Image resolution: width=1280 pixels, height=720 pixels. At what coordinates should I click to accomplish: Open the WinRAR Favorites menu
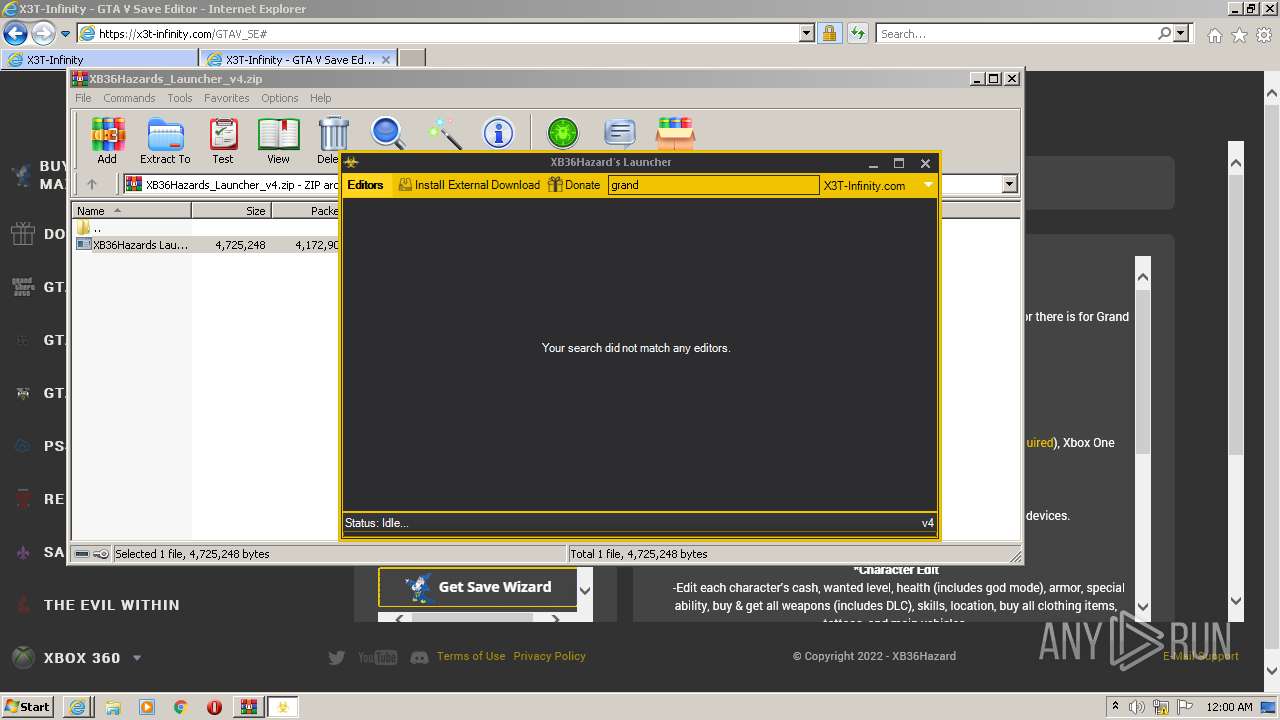(x=227, y=98)
